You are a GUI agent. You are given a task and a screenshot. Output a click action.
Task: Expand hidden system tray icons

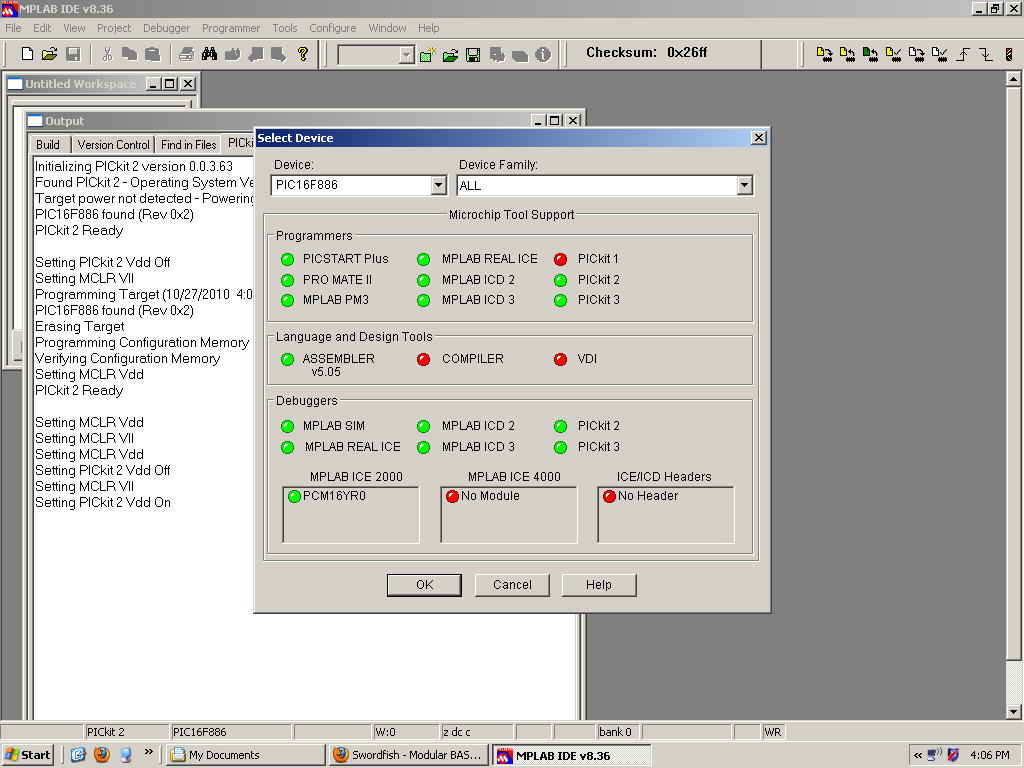click(918, 755)
